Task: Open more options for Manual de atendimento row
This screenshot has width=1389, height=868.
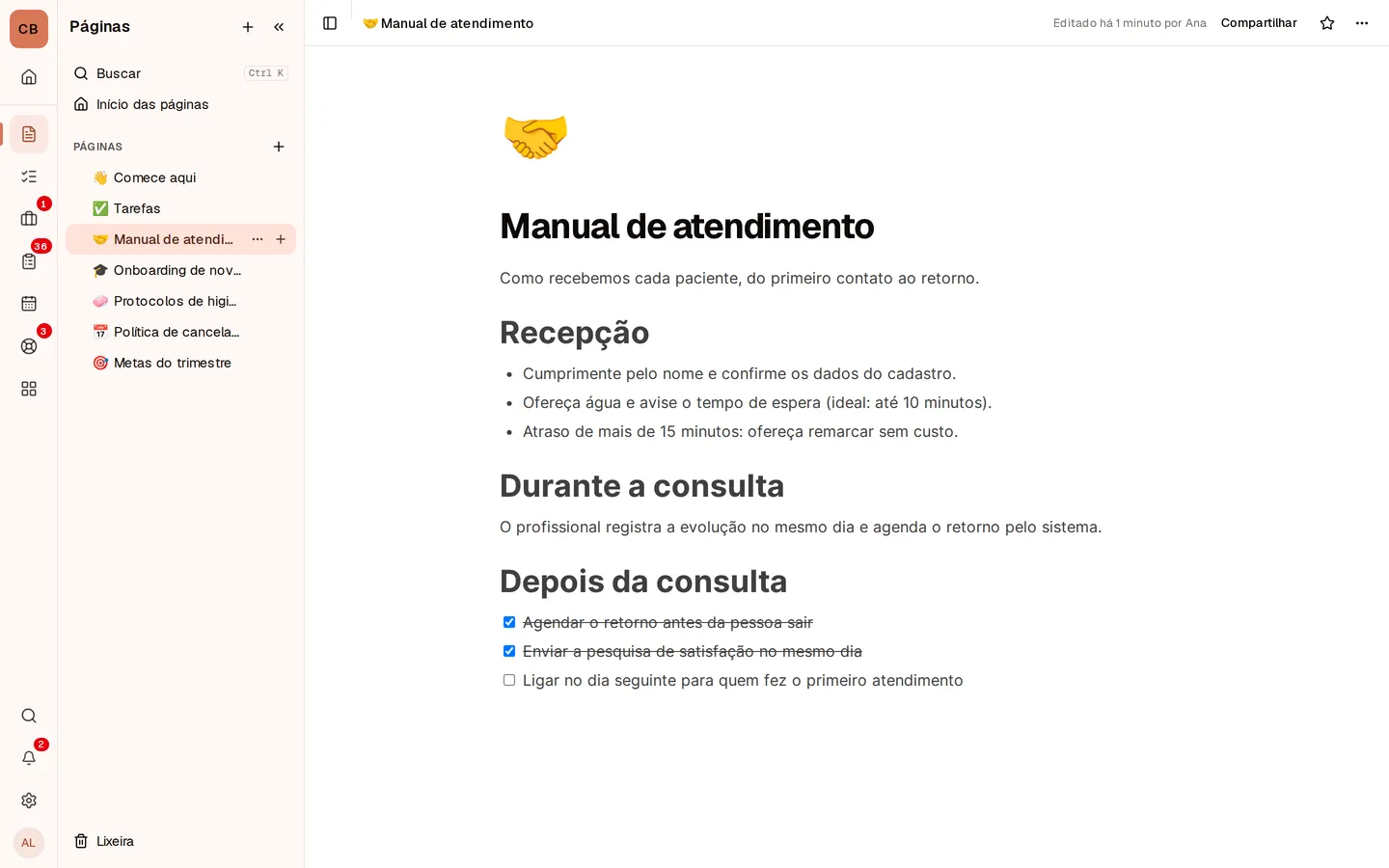Action: (258, 239)
